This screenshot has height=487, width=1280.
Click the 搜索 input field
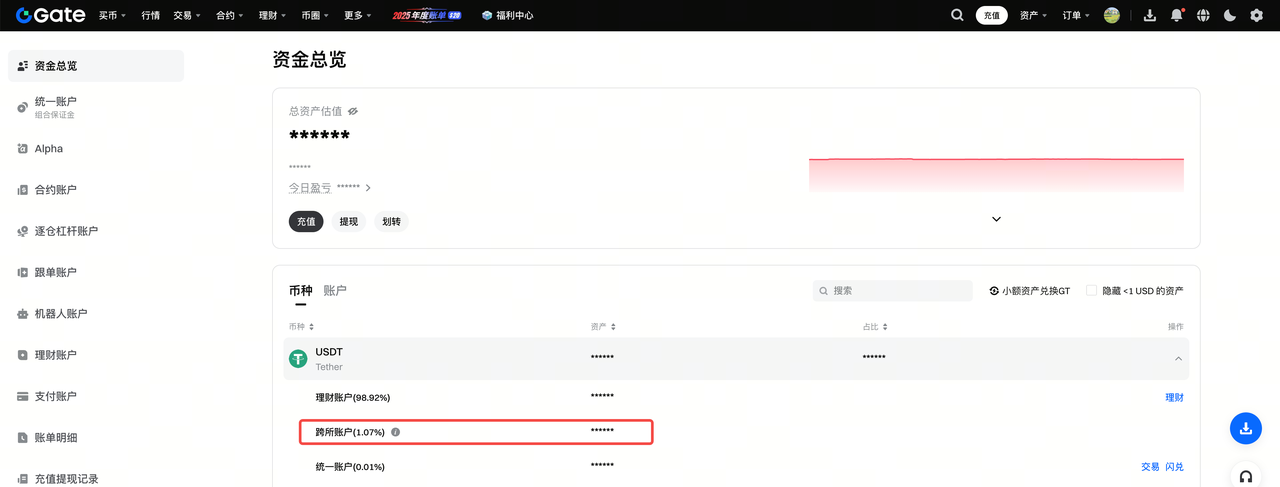point(898,290)
